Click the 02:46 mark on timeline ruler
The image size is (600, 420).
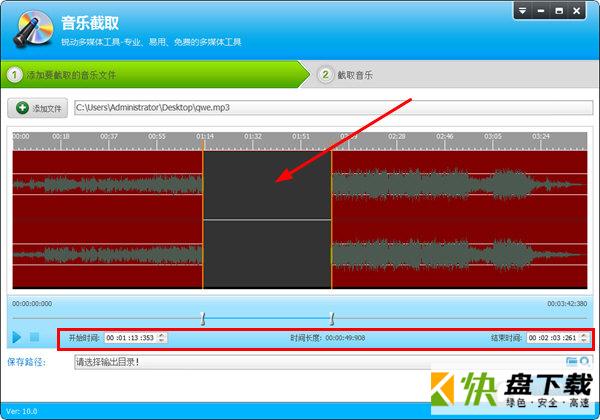coord(445,136)
